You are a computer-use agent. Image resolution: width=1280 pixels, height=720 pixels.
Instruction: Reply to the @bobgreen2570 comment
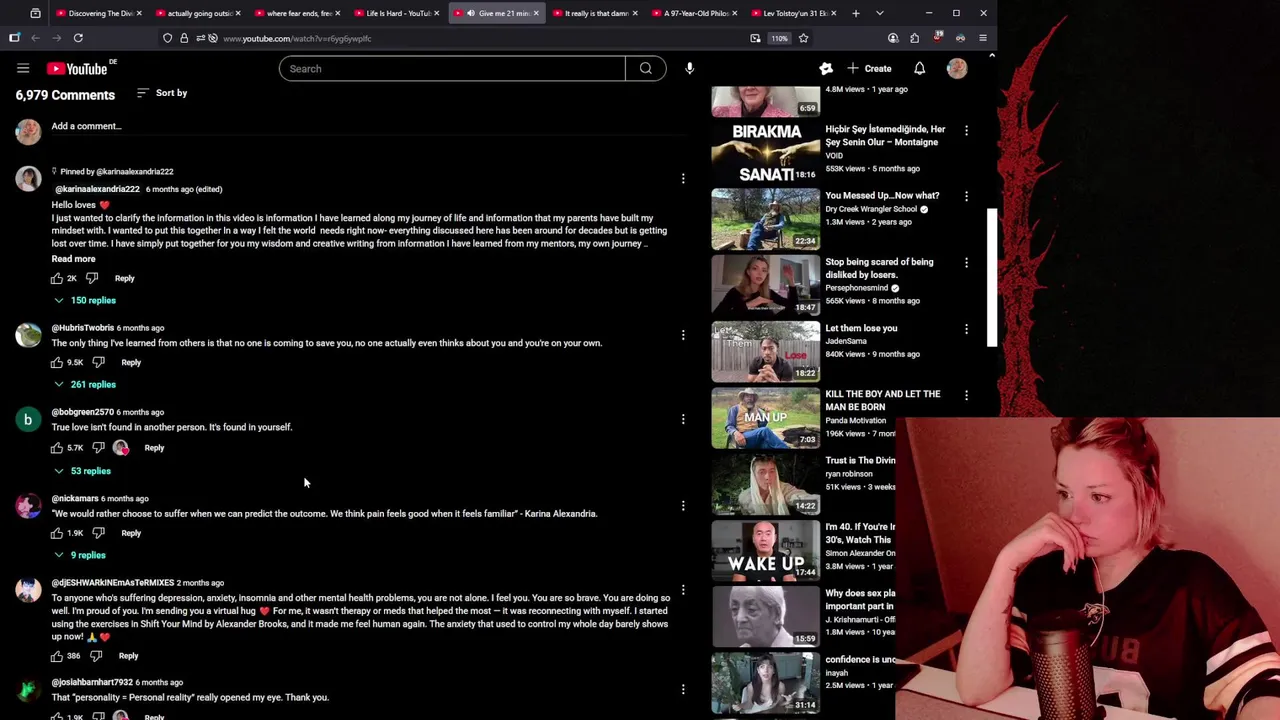pyautogui.click(x=154, y=447)
